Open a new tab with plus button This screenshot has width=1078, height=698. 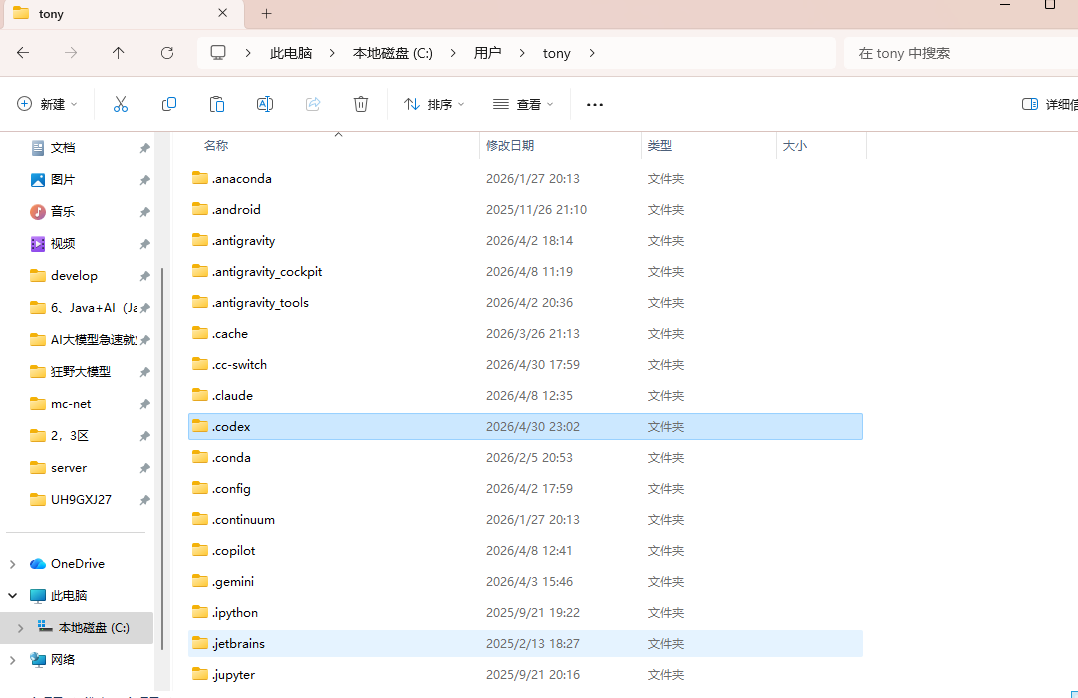pyautogui.click(x=267, y=13)
